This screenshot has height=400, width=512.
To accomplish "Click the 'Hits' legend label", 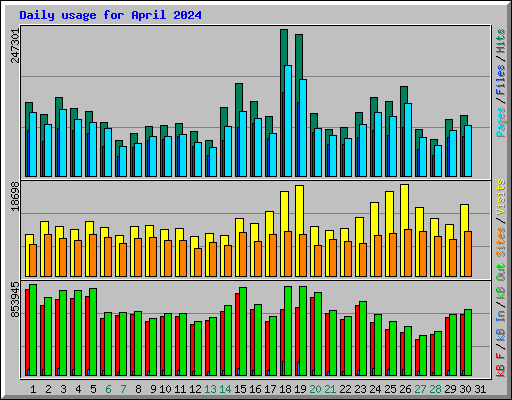I will 501,41.
